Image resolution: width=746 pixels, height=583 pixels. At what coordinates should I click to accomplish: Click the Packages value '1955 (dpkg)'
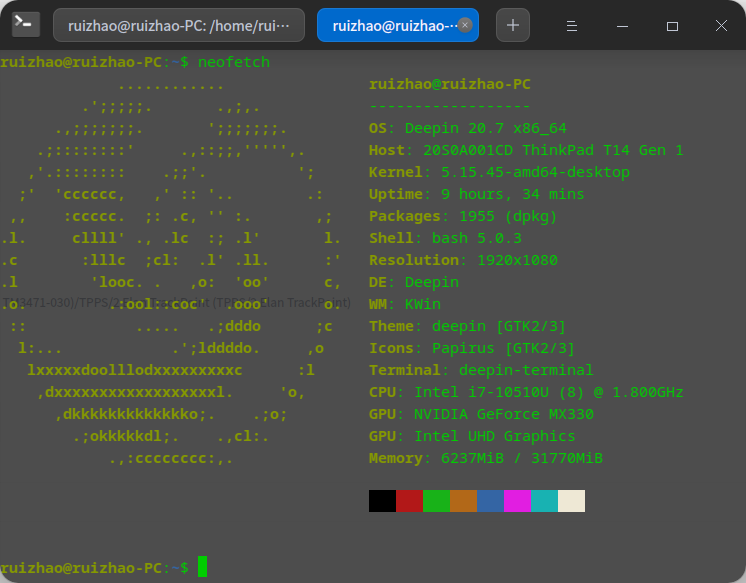point(508,217)
